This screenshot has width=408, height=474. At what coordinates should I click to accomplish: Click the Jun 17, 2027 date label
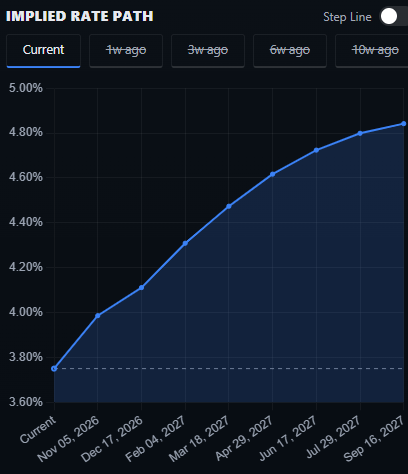(287, 439)
